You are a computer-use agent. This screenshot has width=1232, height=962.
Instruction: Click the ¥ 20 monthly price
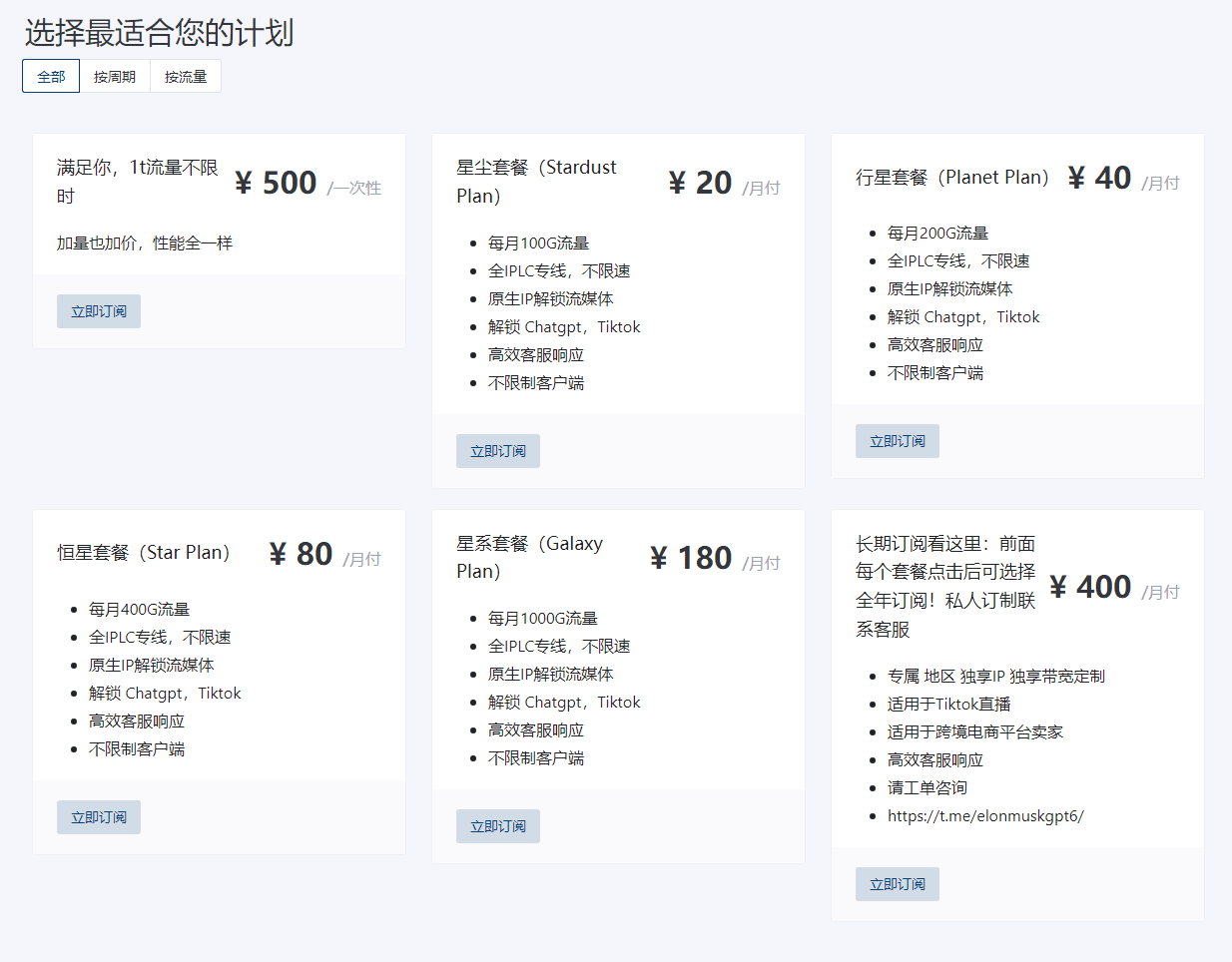[x=701, y=183]
